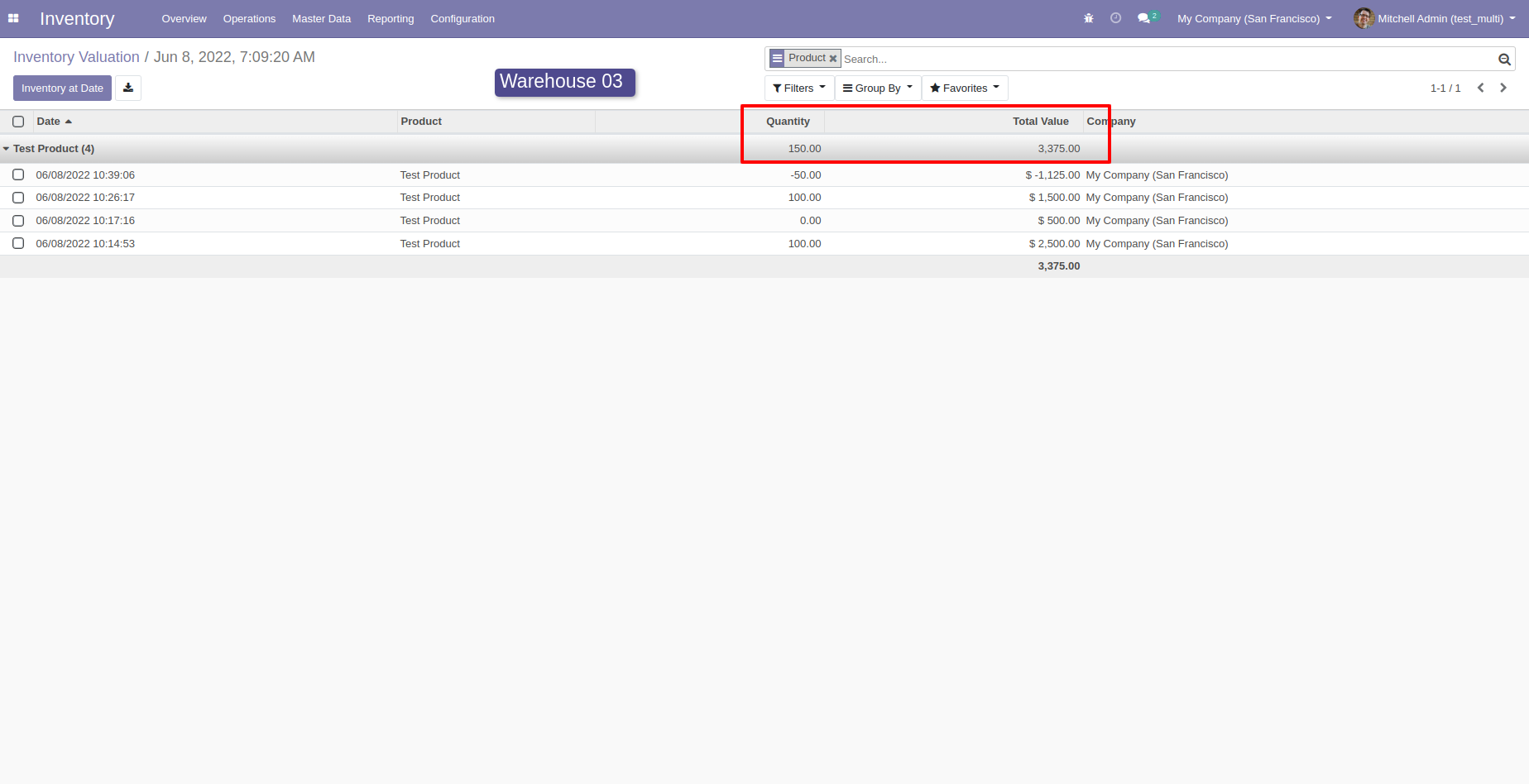Open the Group By dropdown
This screenshot has height=784, width=1529.
click(878, 88)
